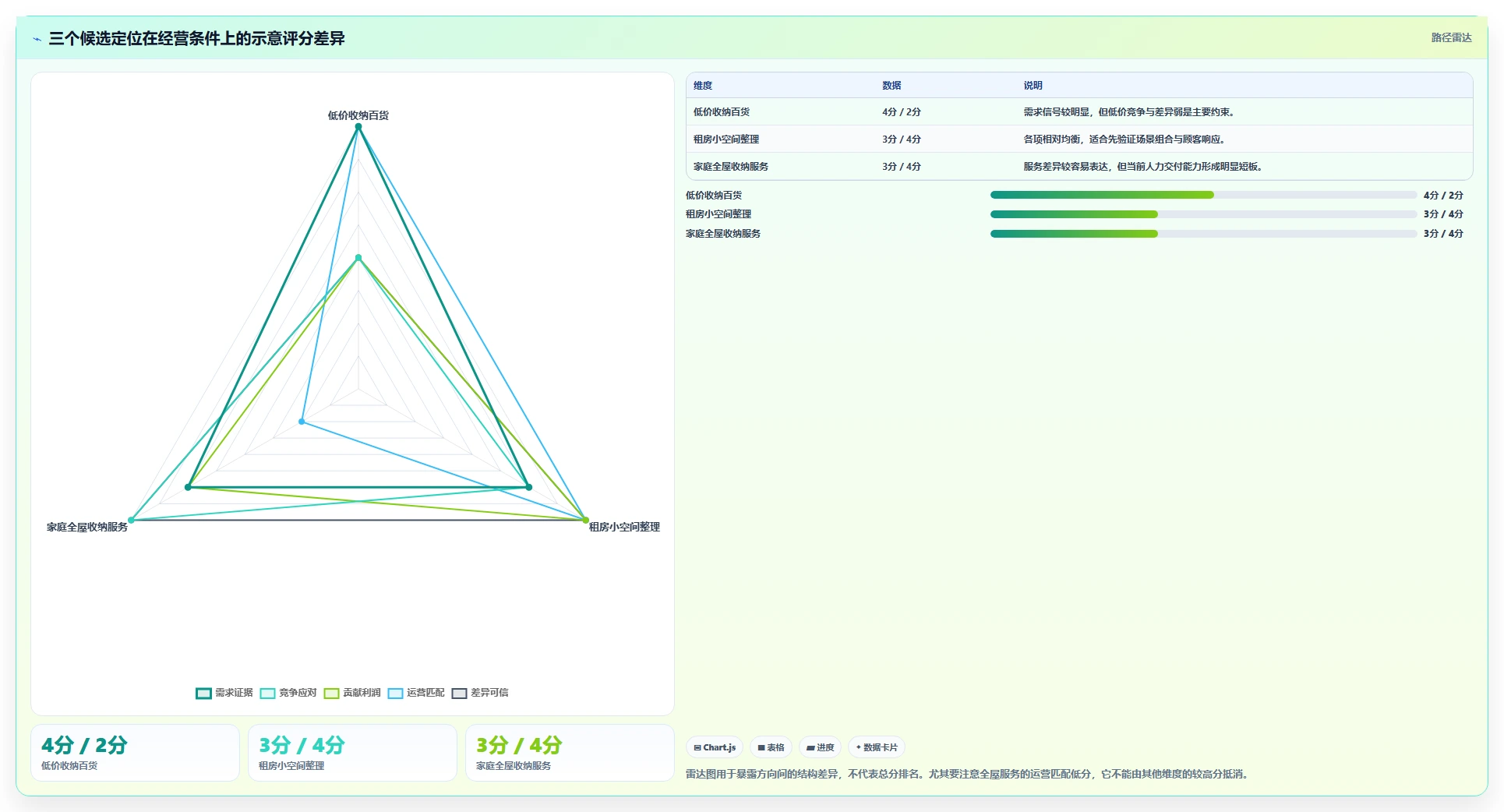This screenshot has height=812, width=1504.
Task: Toggle the 运营匹配 legend series
Action: 416,693
